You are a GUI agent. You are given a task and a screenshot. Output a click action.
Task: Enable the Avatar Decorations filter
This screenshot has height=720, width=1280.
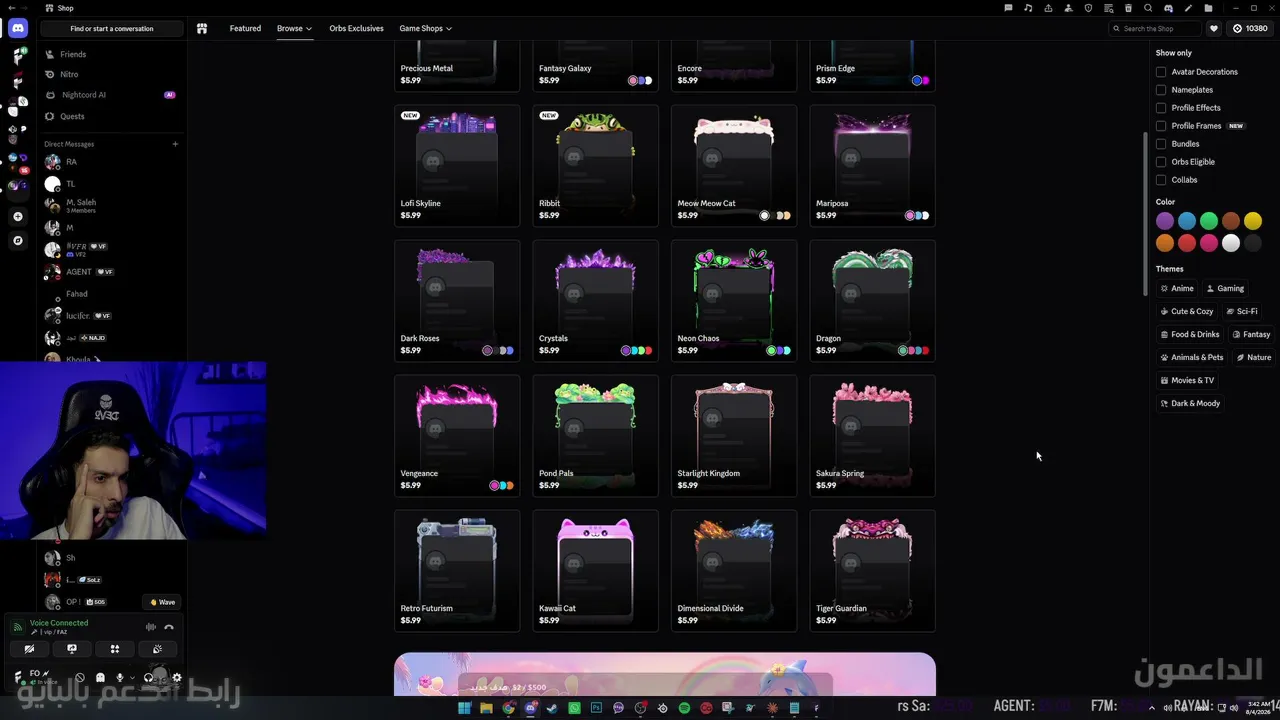click(1161, 72)
